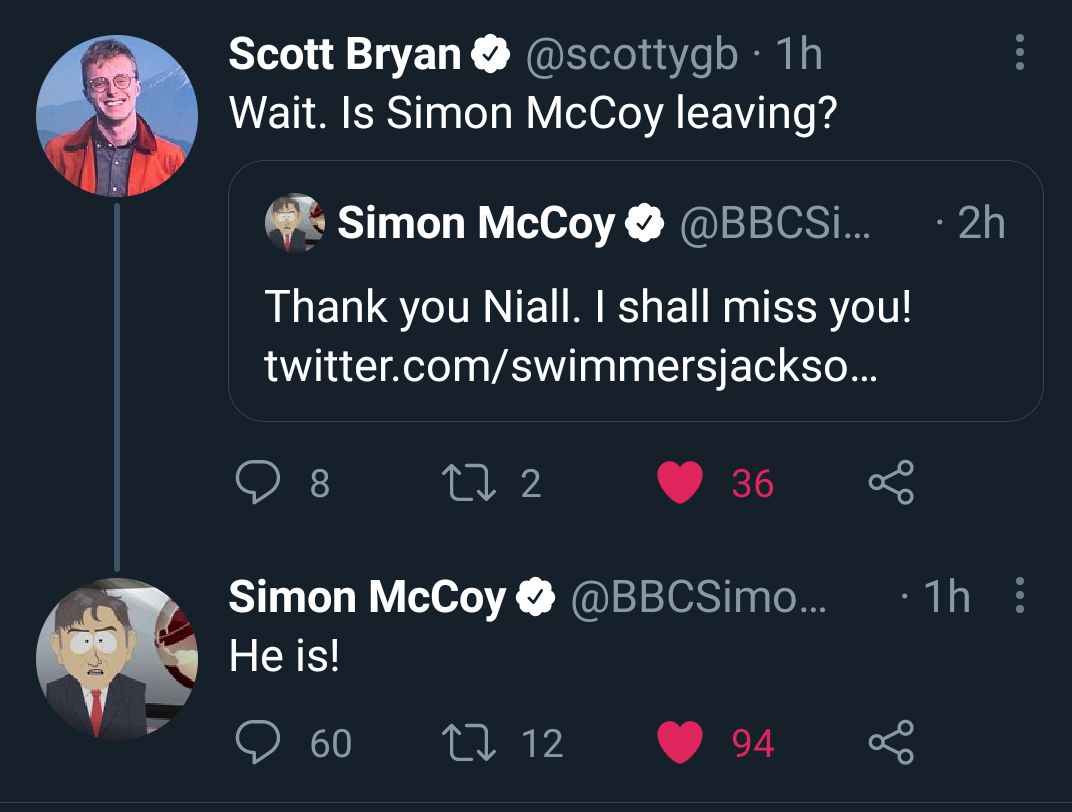Click the verified badge inside the quoted tweet
This screenshot has height=812, width=1072.
[642, 224]
